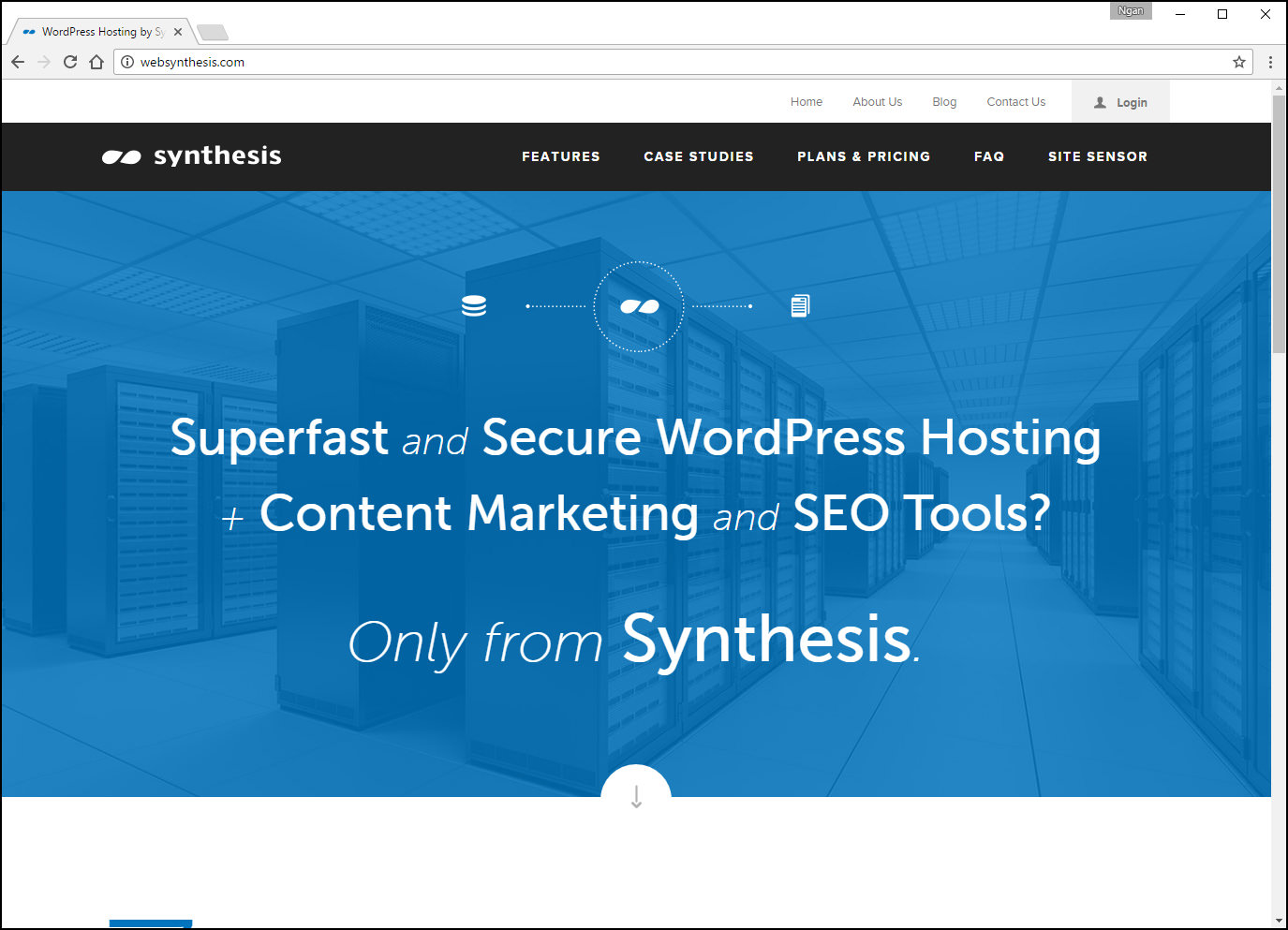This screenshot has height=930, width=1288.
Task: Click the 'Only from Synthesis.' text
Action: click(x=634, y=641)
